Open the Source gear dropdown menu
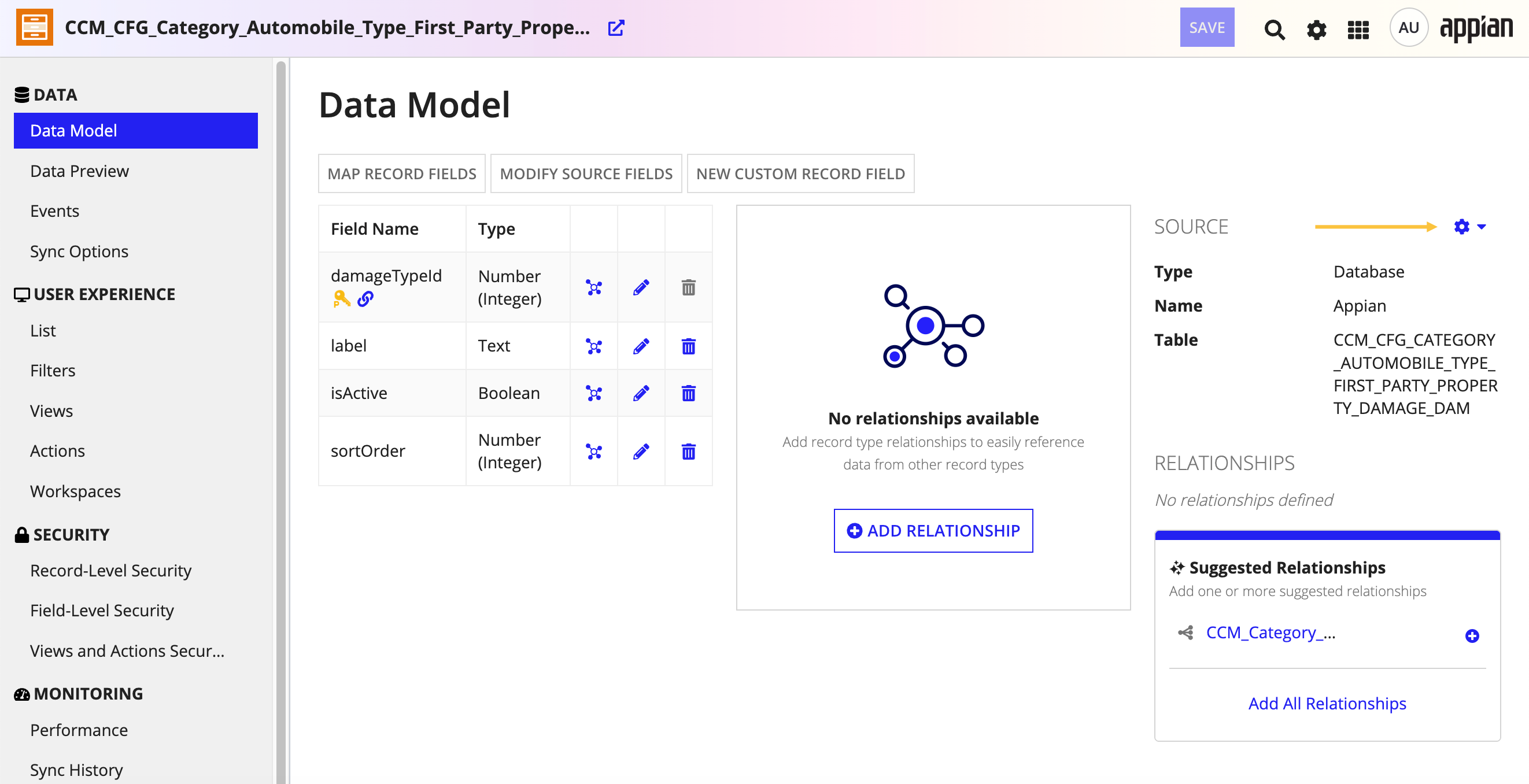Image resolution: width=1529 pixels, height=784 pixels. [1469, 227]
